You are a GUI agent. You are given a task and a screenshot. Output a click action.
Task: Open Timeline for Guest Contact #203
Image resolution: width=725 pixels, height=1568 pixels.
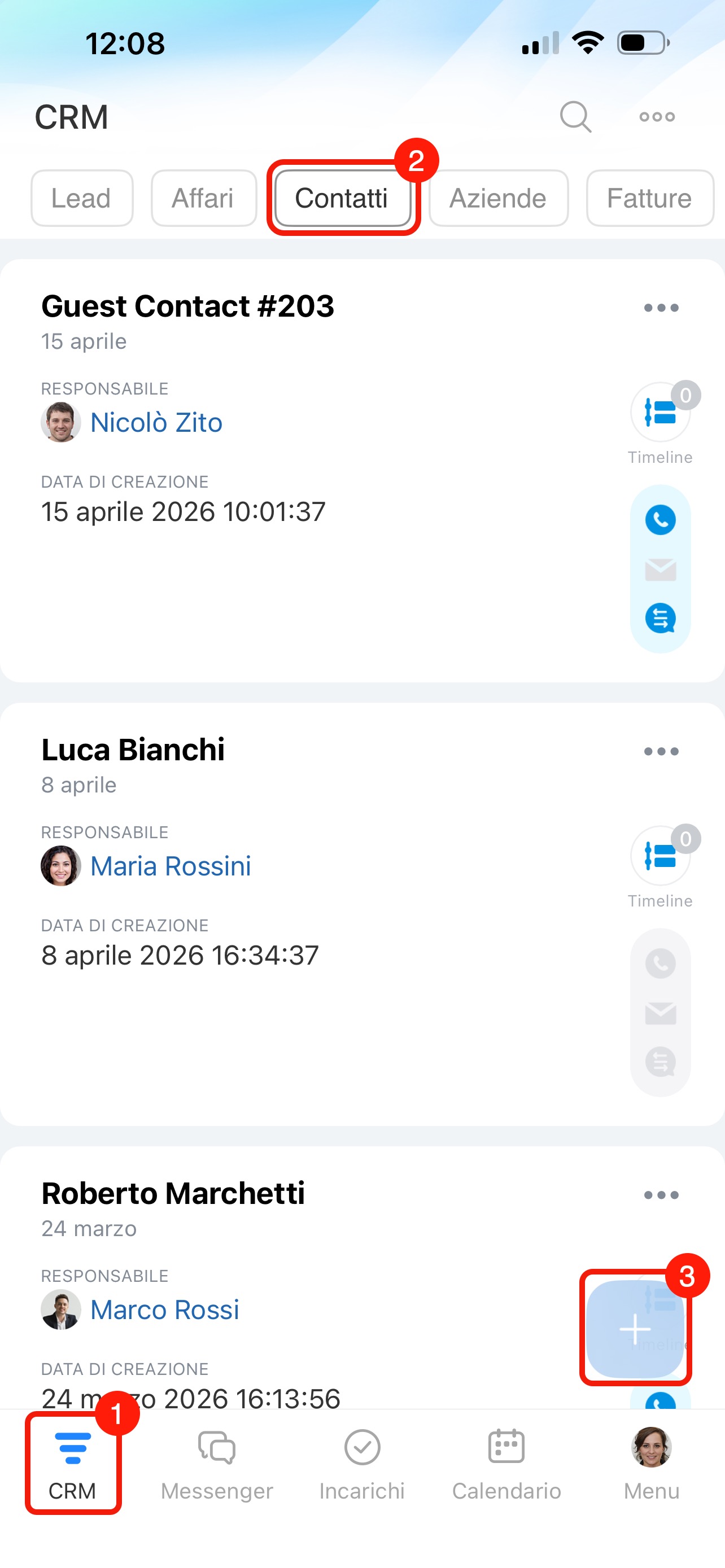click(660, 413)
